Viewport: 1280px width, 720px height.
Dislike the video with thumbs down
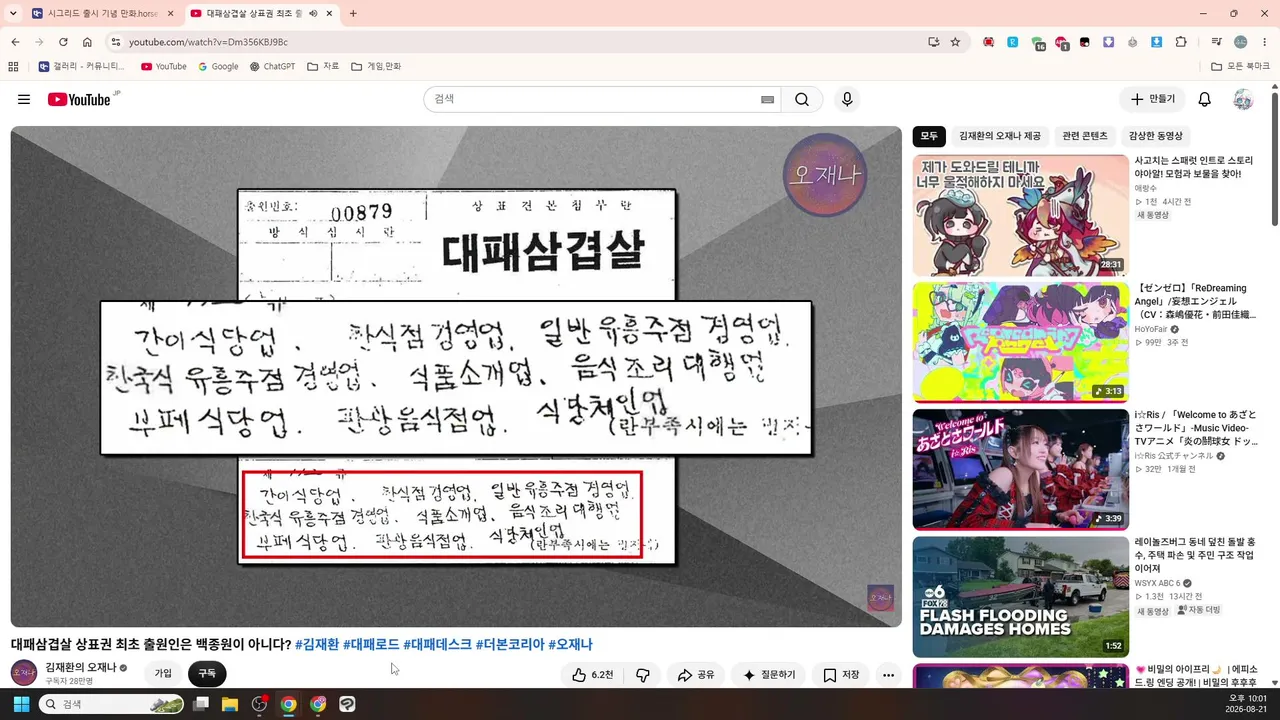point(643,675)
